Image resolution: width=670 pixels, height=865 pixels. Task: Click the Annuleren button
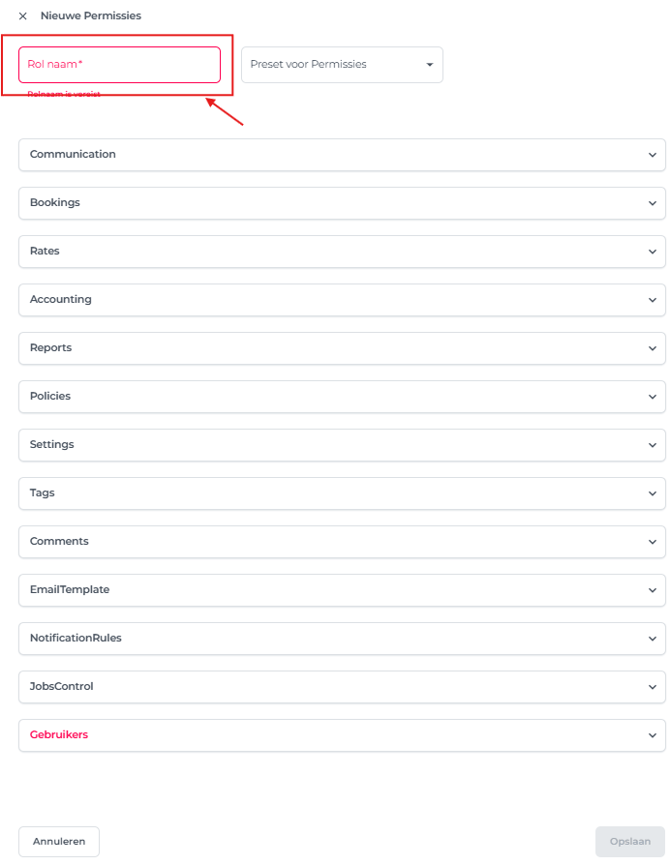[59, 842]
